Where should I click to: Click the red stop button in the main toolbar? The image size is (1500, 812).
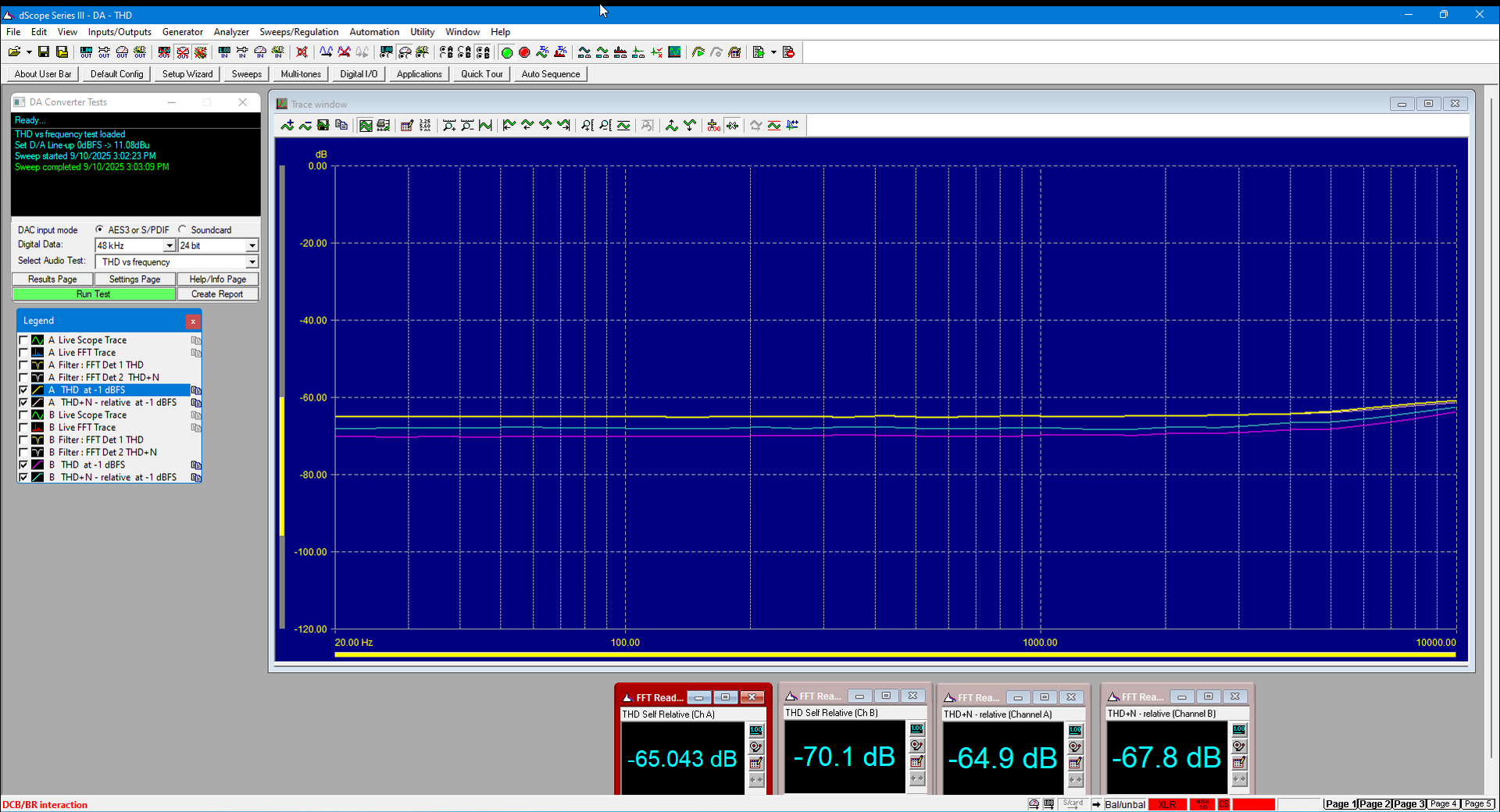tap(524, 52)
